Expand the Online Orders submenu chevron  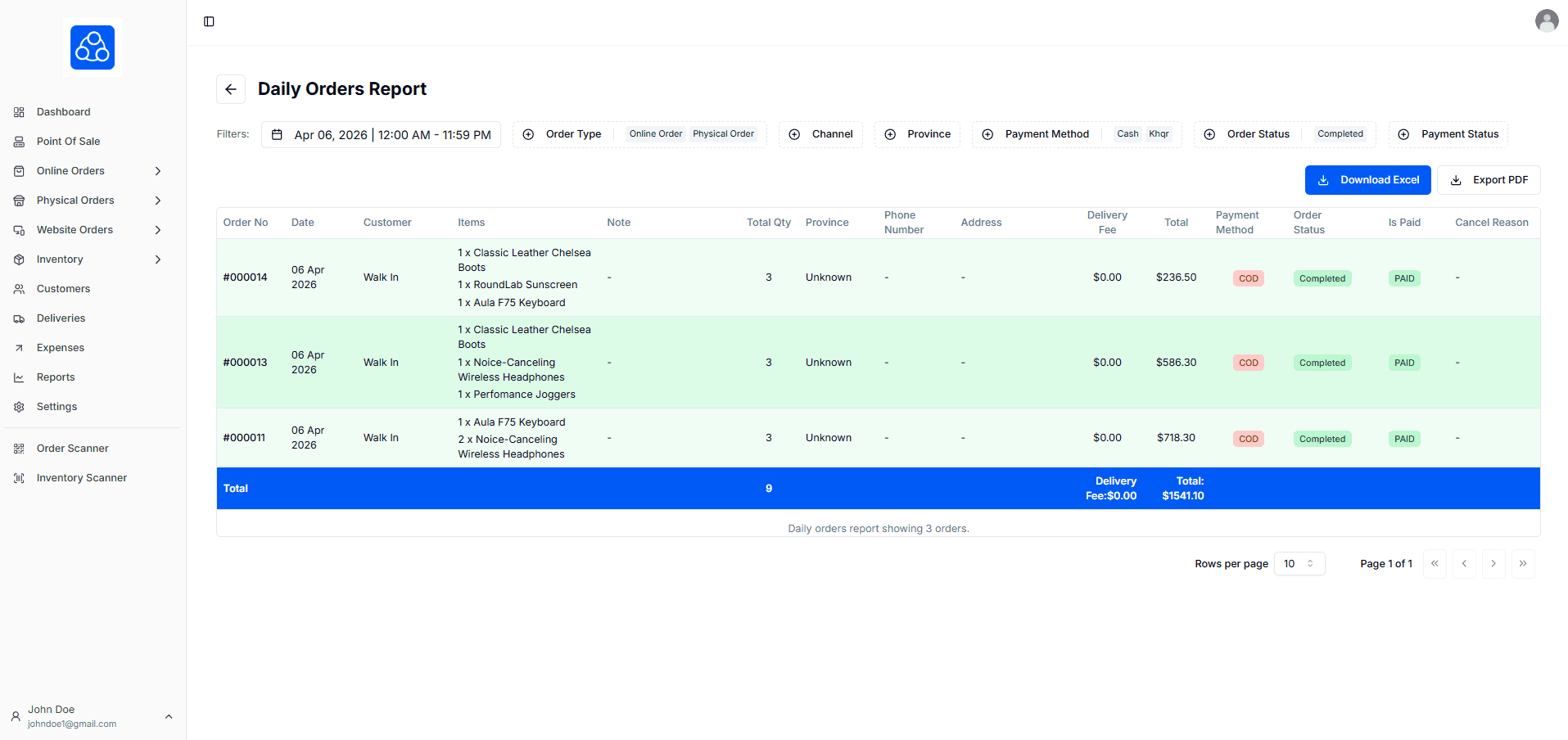point(158,171)
